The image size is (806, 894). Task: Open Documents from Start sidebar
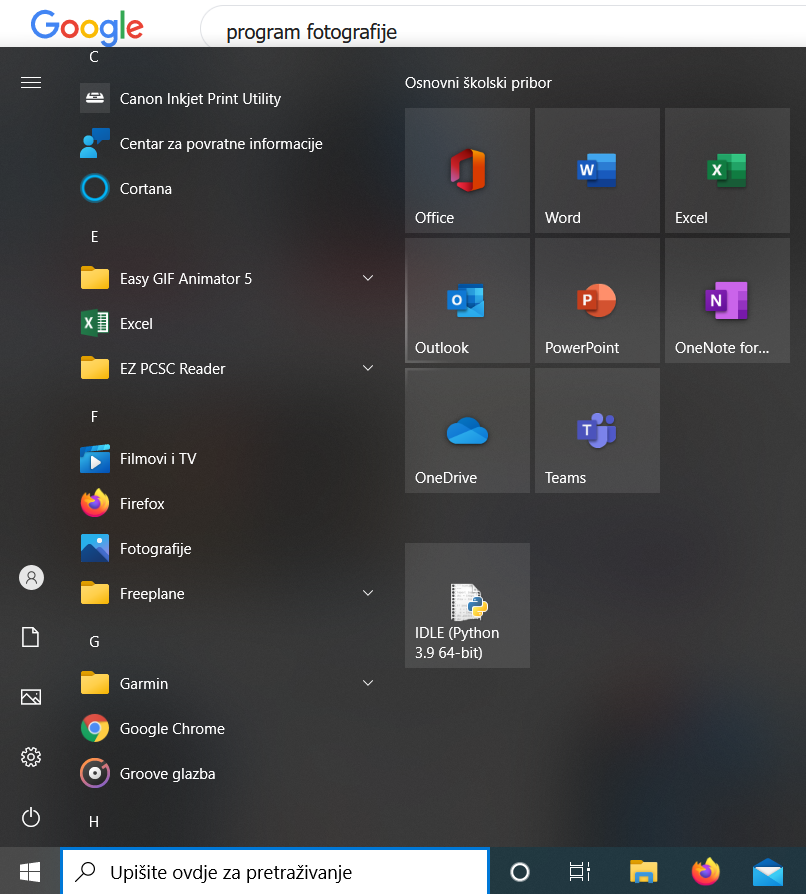31,637
